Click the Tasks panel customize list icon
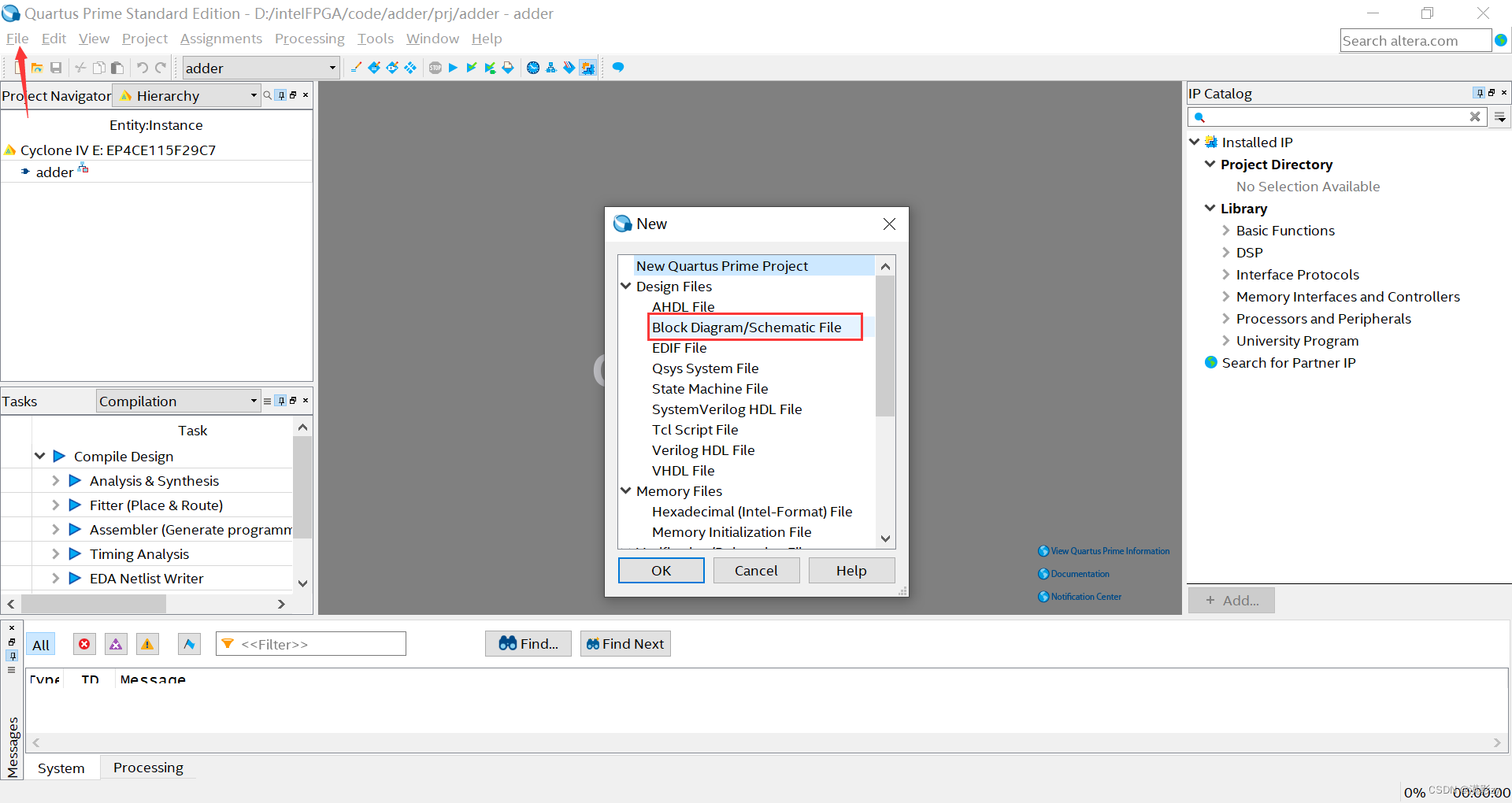The width and height of the screenshot is (1512, 803). [x=268, y=401]
